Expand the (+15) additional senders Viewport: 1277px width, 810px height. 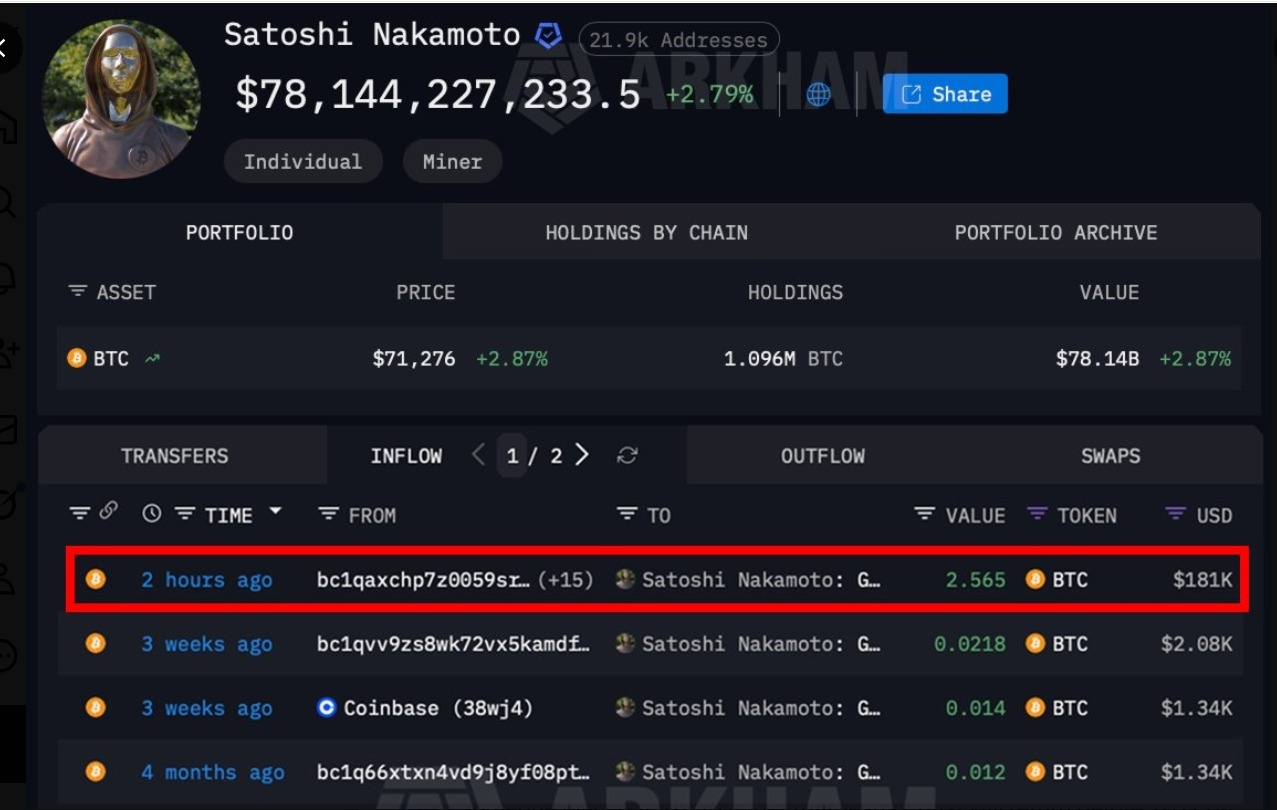[x=566, y=580]
